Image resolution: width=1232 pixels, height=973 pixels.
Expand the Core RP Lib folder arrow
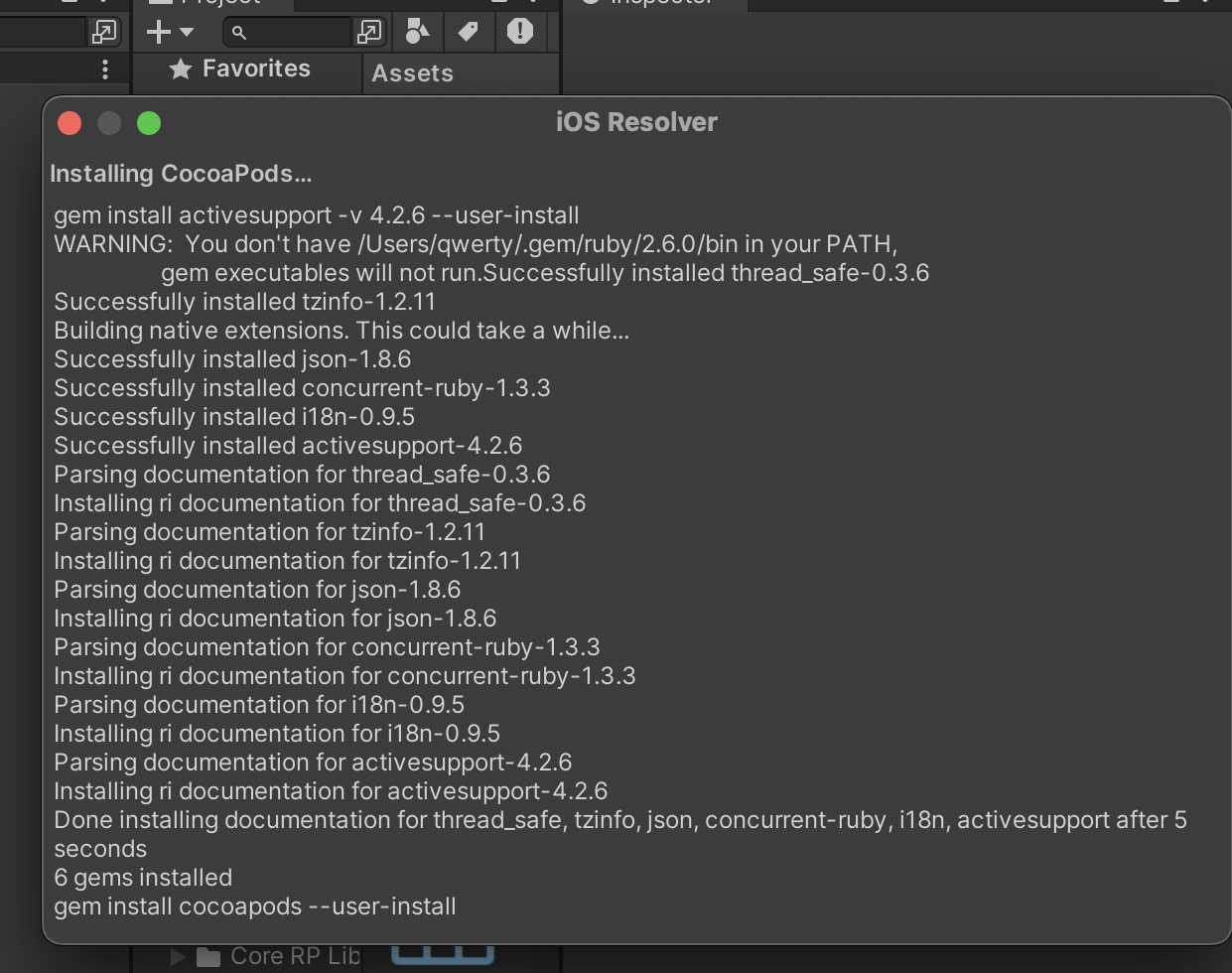pos(178,956)
